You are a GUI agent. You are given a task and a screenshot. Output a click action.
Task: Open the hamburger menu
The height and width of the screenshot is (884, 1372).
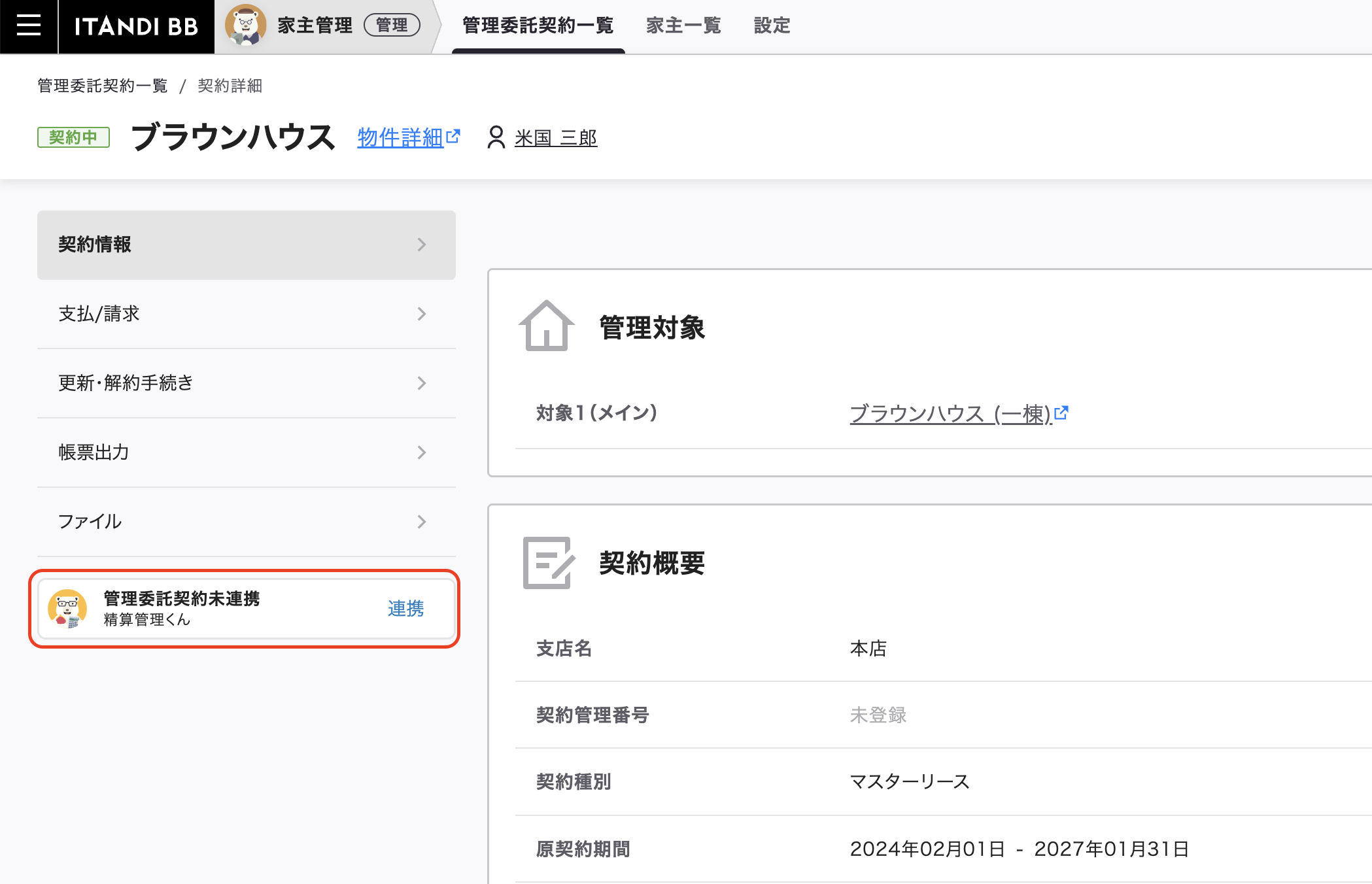(x=29, y=26)
